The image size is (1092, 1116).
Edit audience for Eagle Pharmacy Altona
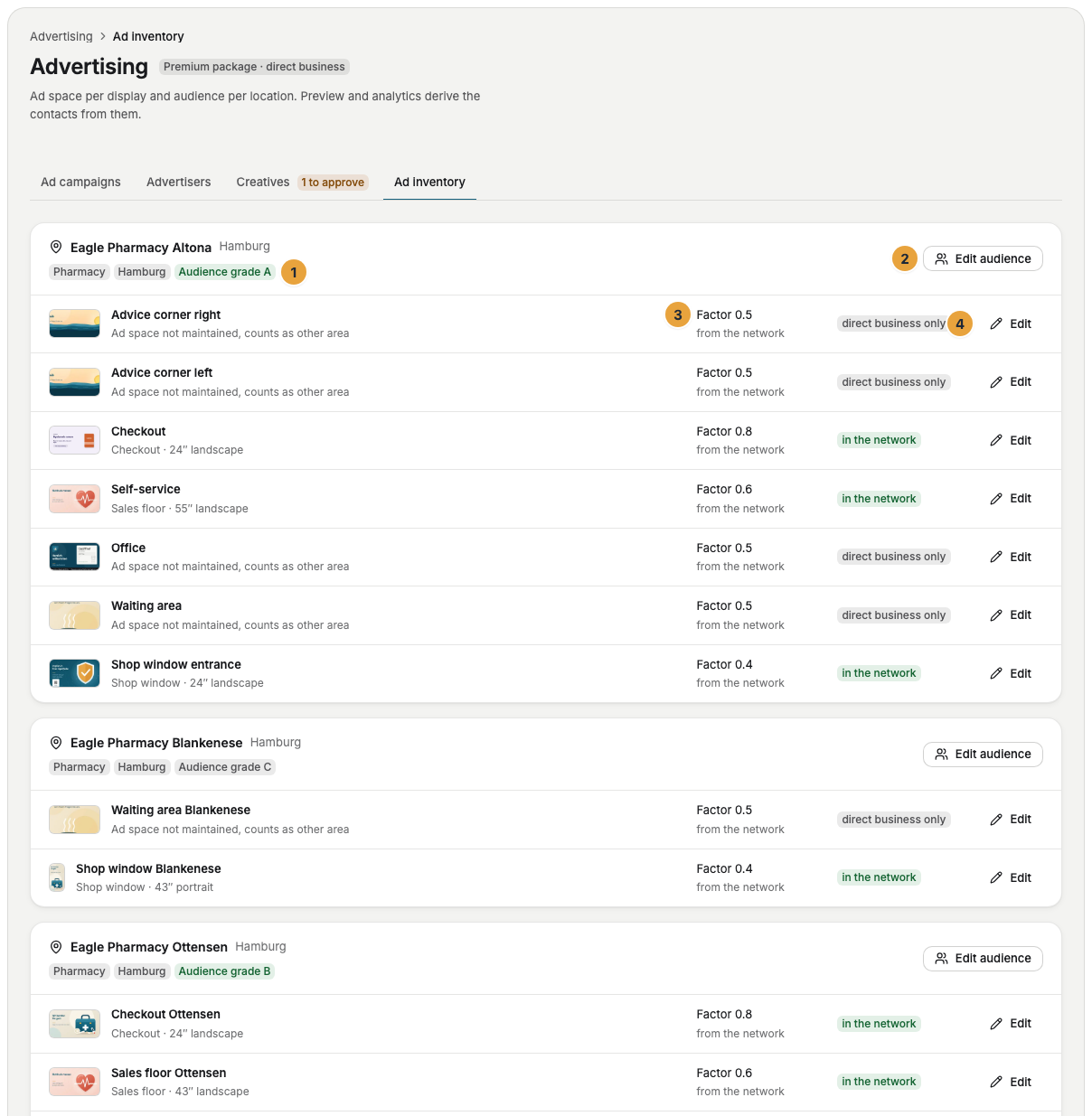(x=983, y=258)
